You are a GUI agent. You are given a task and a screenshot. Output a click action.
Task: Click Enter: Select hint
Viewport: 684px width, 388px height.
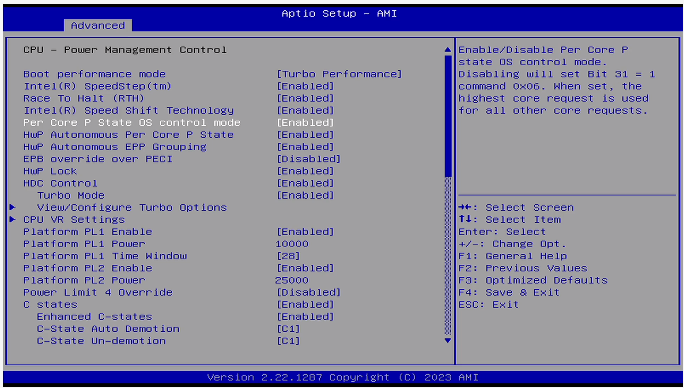pos(502,232)
